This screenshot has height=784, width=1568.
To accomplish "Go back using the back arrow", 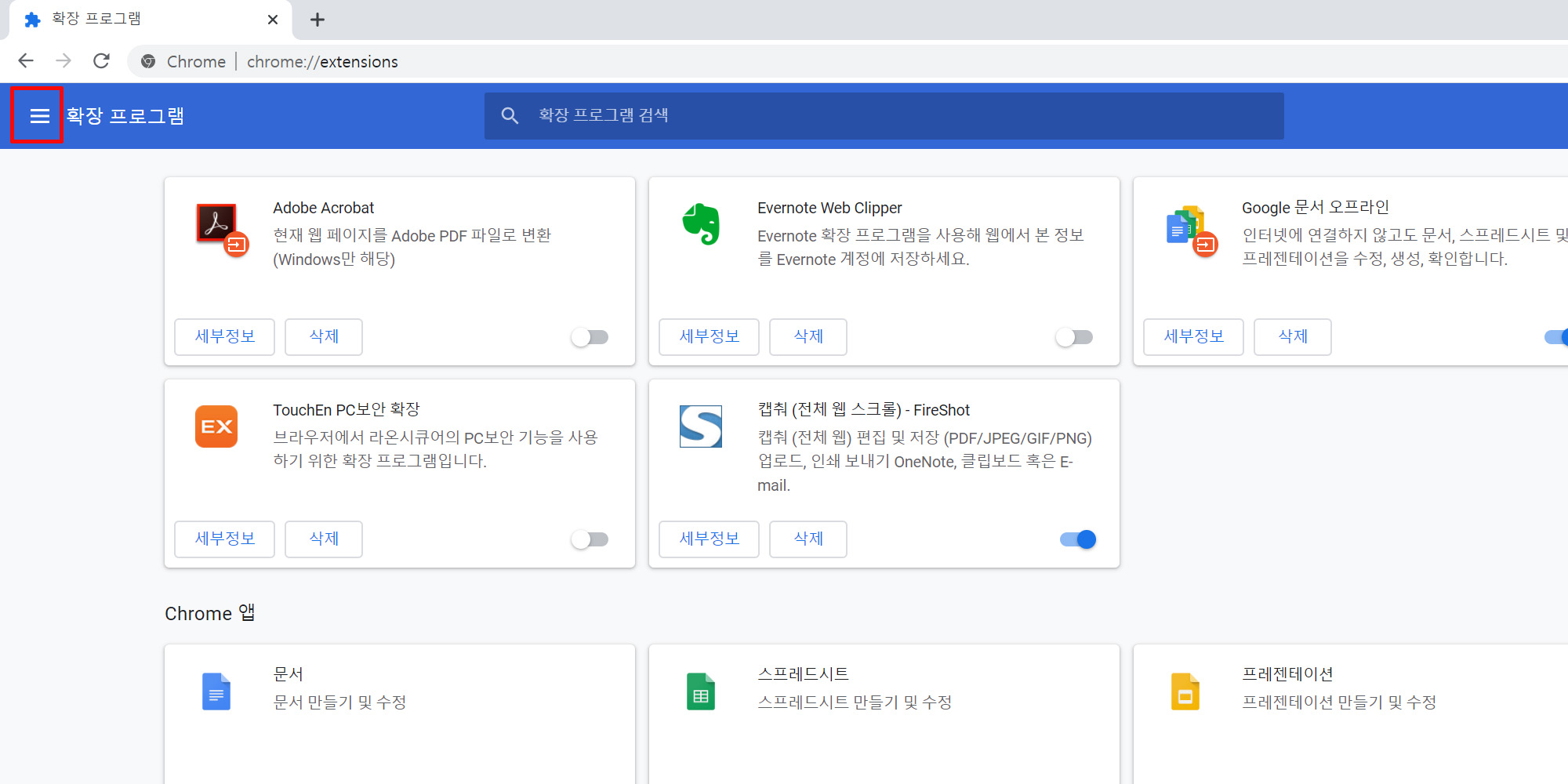I will [x=26, y=61].
